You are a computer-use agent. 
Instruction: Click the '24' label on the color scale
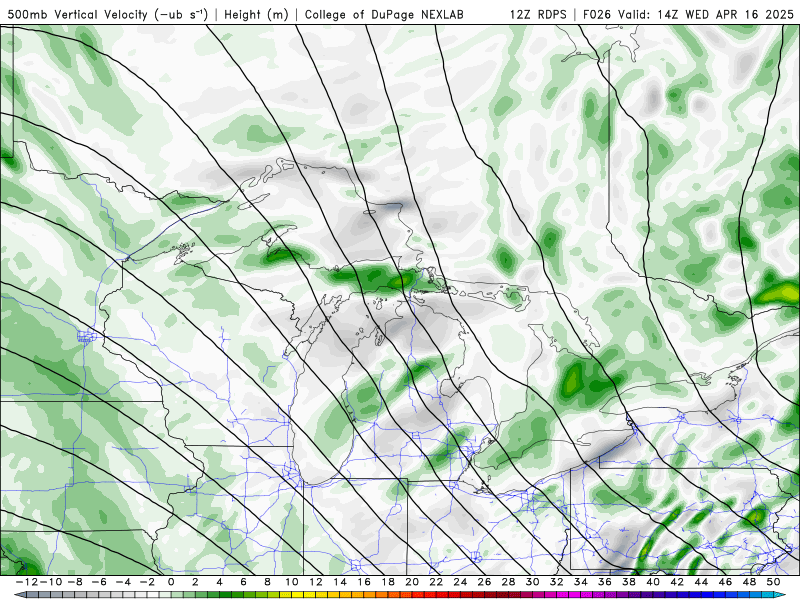460,582
